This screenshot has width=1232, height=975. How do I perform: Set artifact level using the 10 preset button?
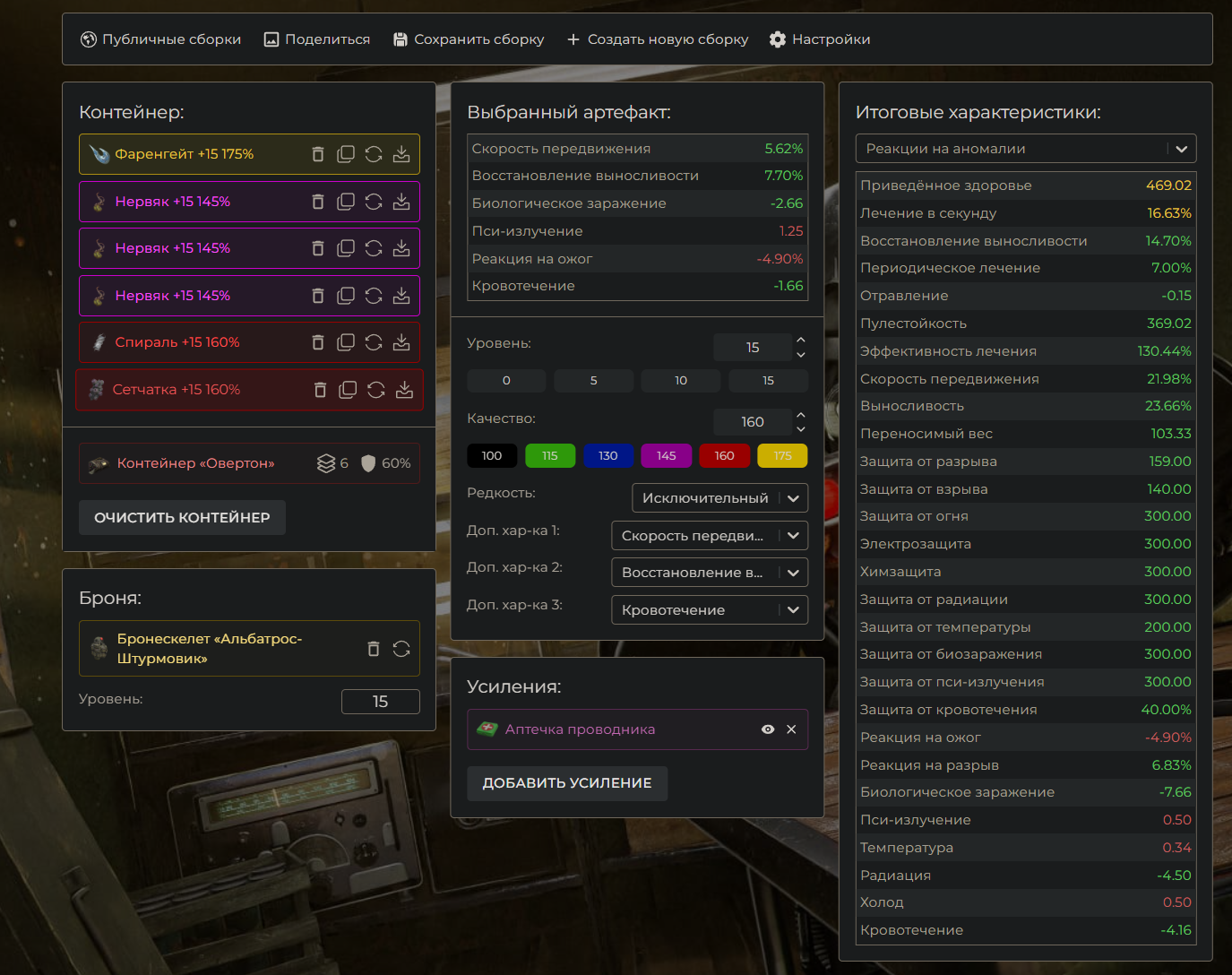tap(681, 381)
